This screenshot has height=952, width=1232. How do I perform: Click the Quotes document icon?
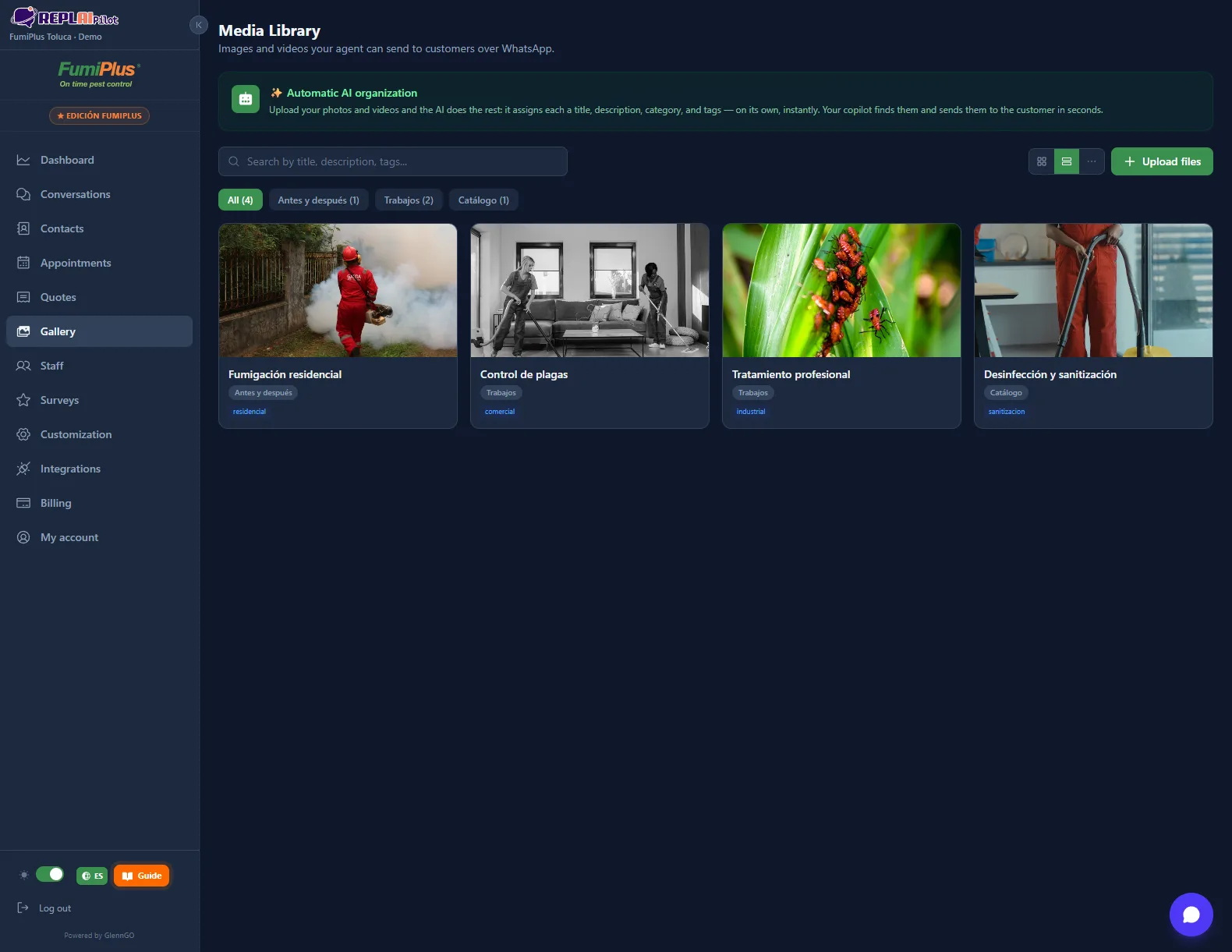pyautogui.click(x=23, y=297)
